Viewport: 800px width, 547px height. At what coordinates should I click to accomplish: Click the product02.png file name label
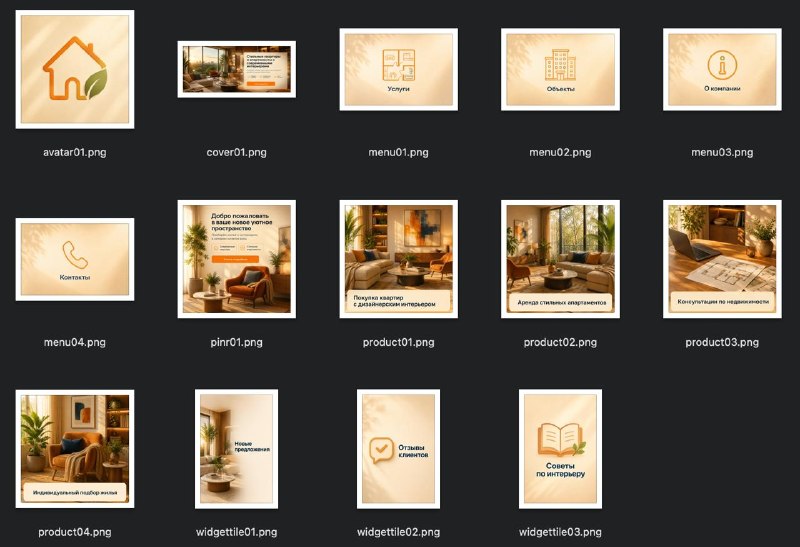click(560, 342)
